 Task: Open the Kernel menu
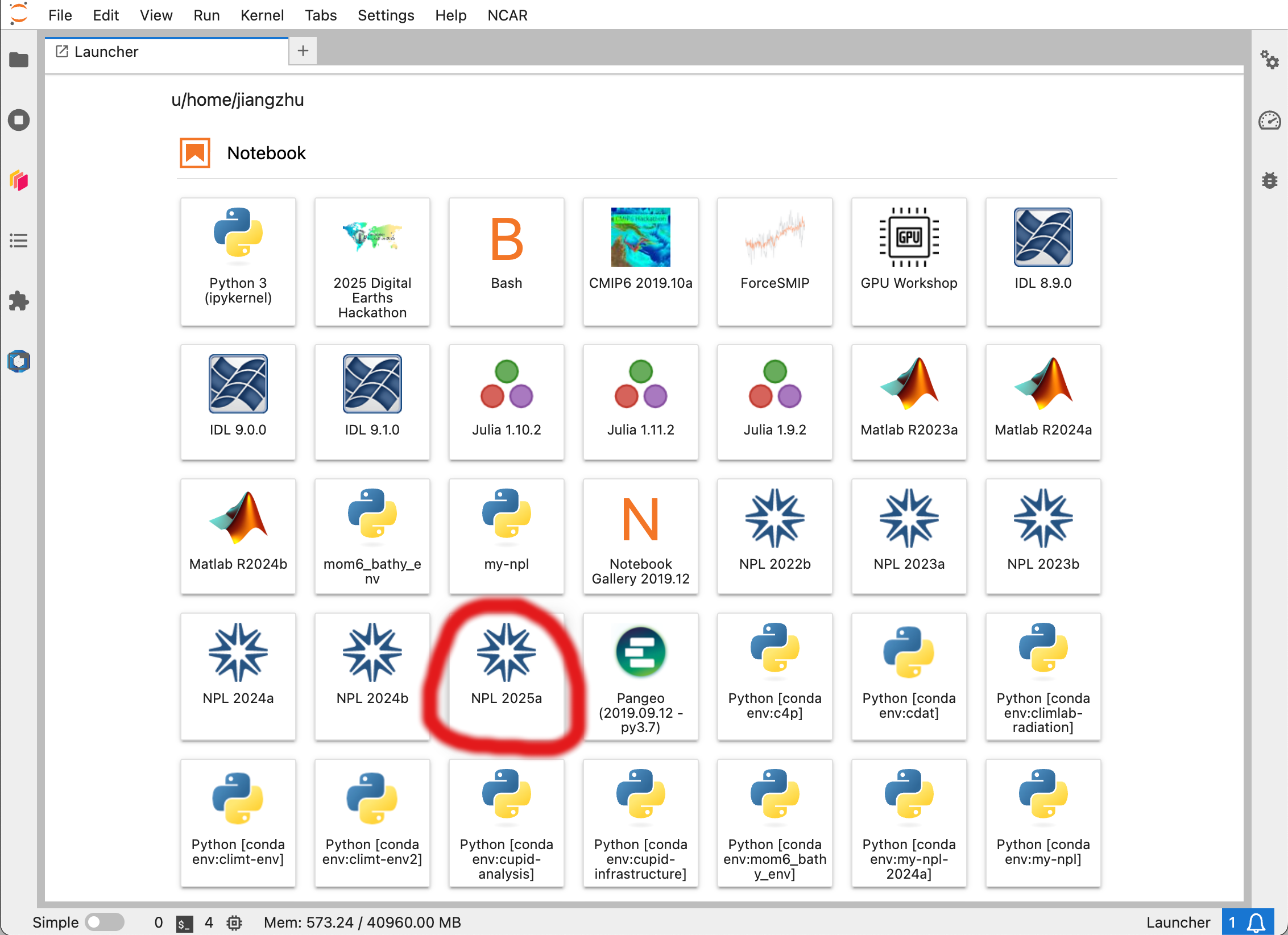262,15
